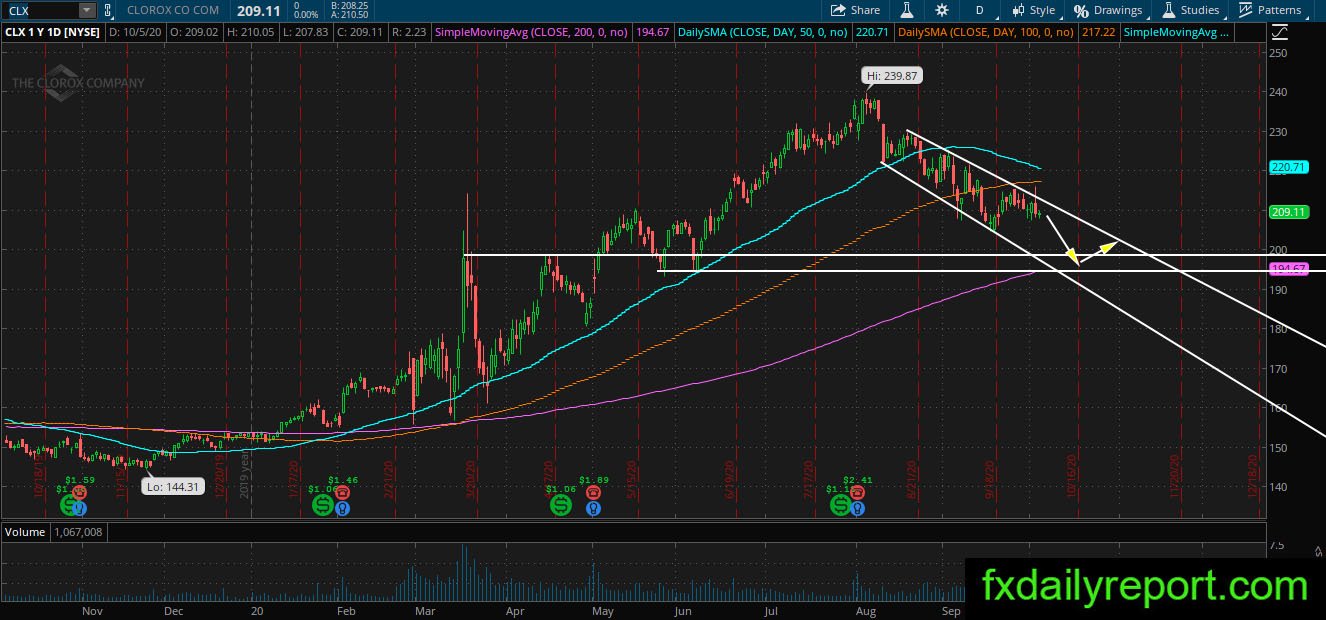Click the symbol link (clipboard) icon
The height and width of the screenshot is (620, 1326).
click(108, 10)
